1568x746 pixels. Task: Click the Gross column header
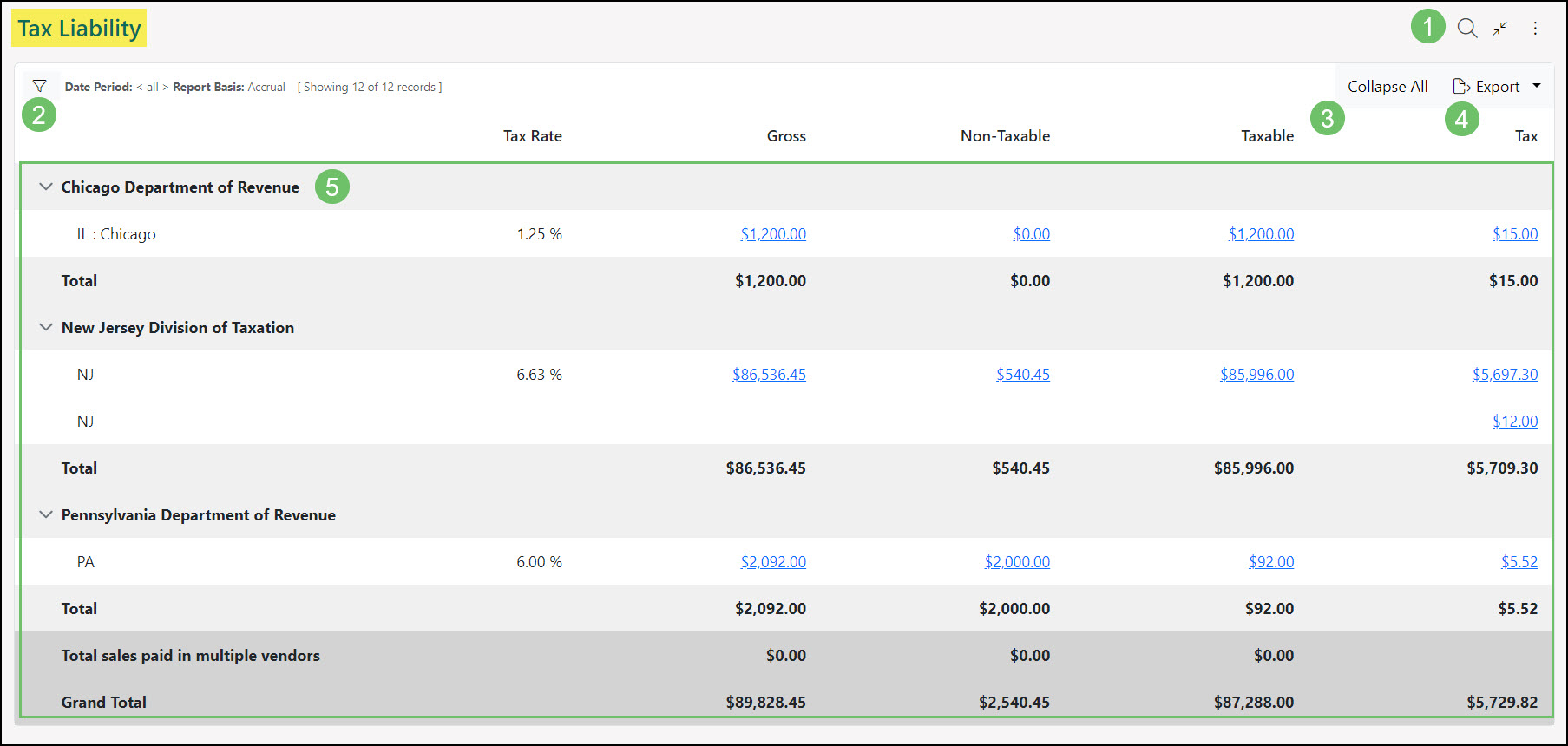786,135
